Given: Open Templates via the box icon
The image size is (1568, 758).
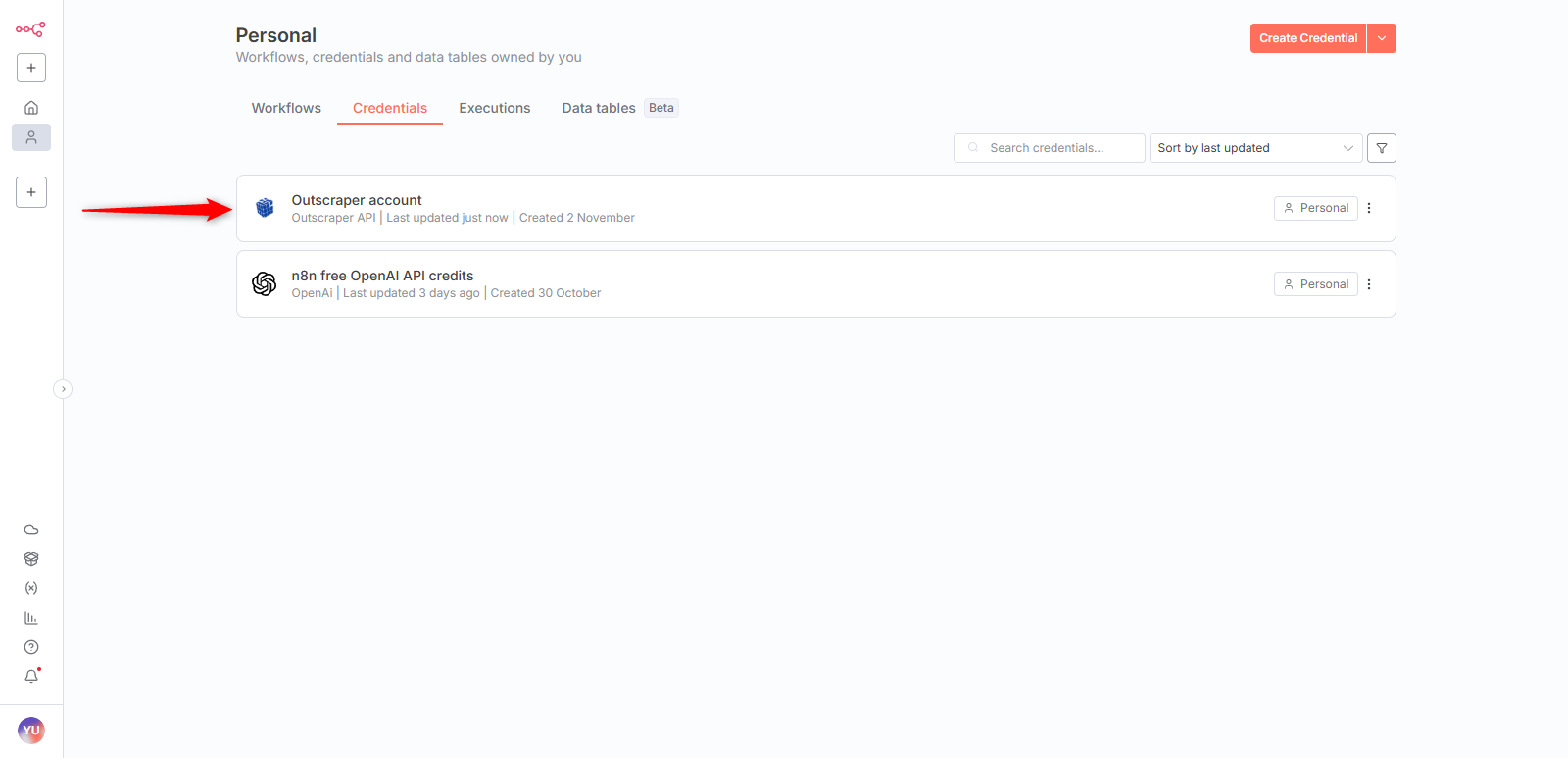Looking at the screenshot, I should (31, 559).
